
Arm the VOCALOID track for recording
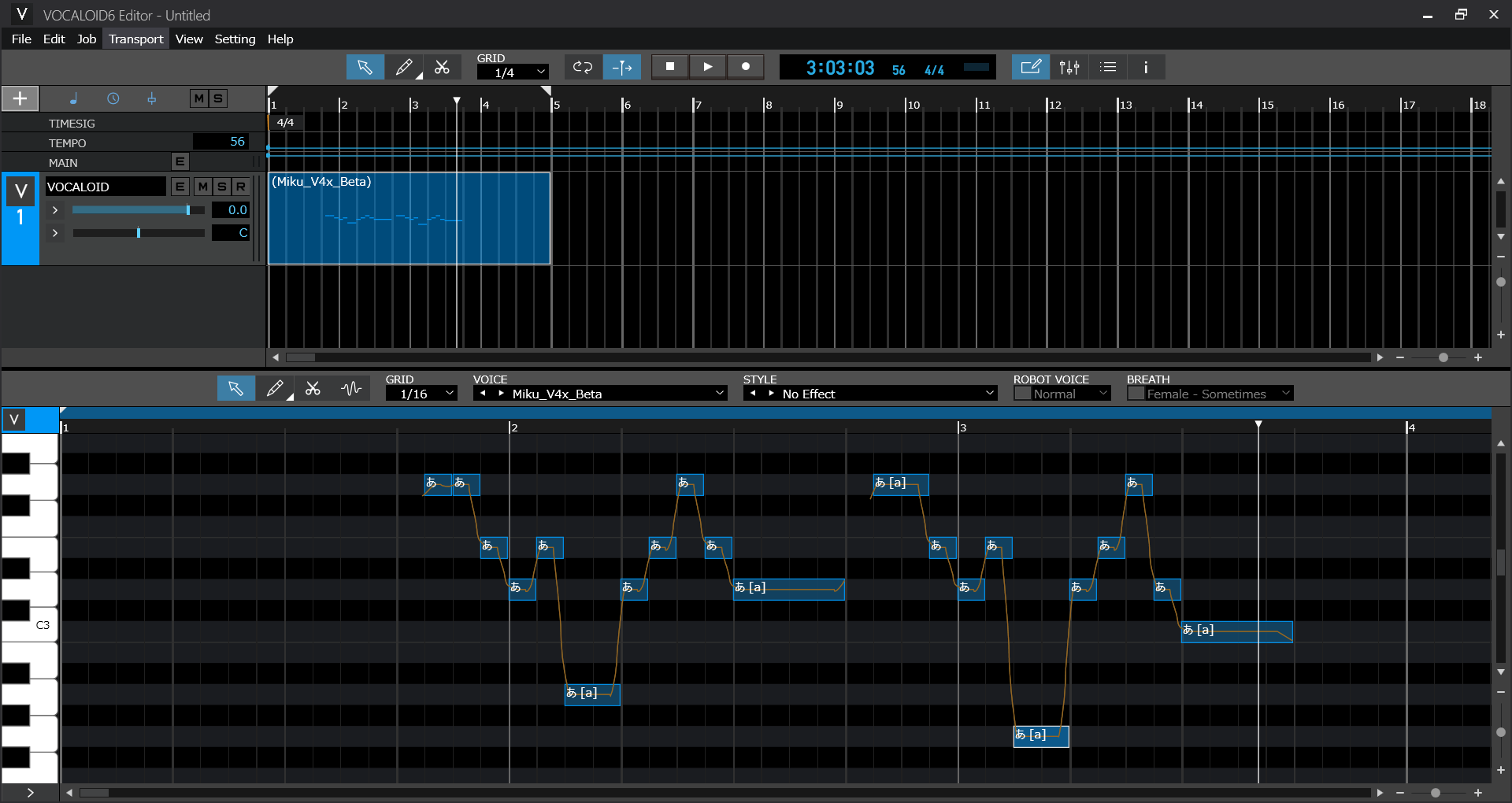tap(241, 187)
